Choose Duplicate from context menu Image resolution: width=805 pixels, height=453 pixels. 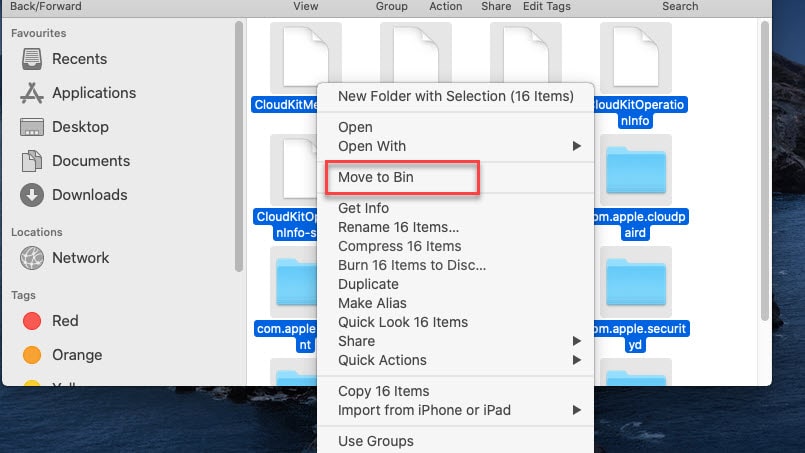point(455,284)
